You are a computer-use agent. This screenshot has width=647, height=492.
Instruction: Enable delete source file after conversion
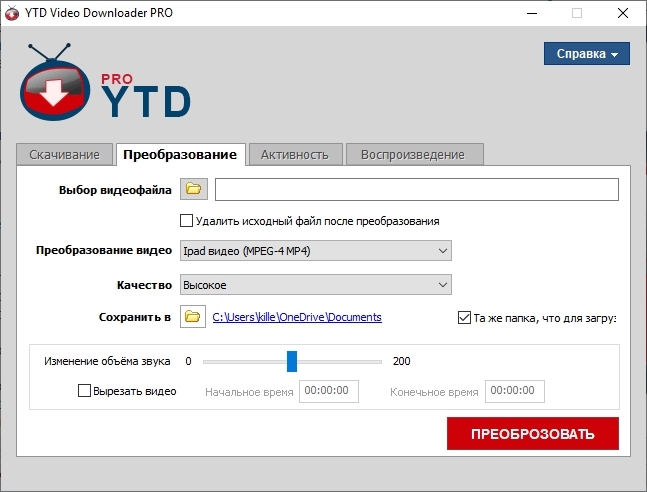[x=186, y=221]
